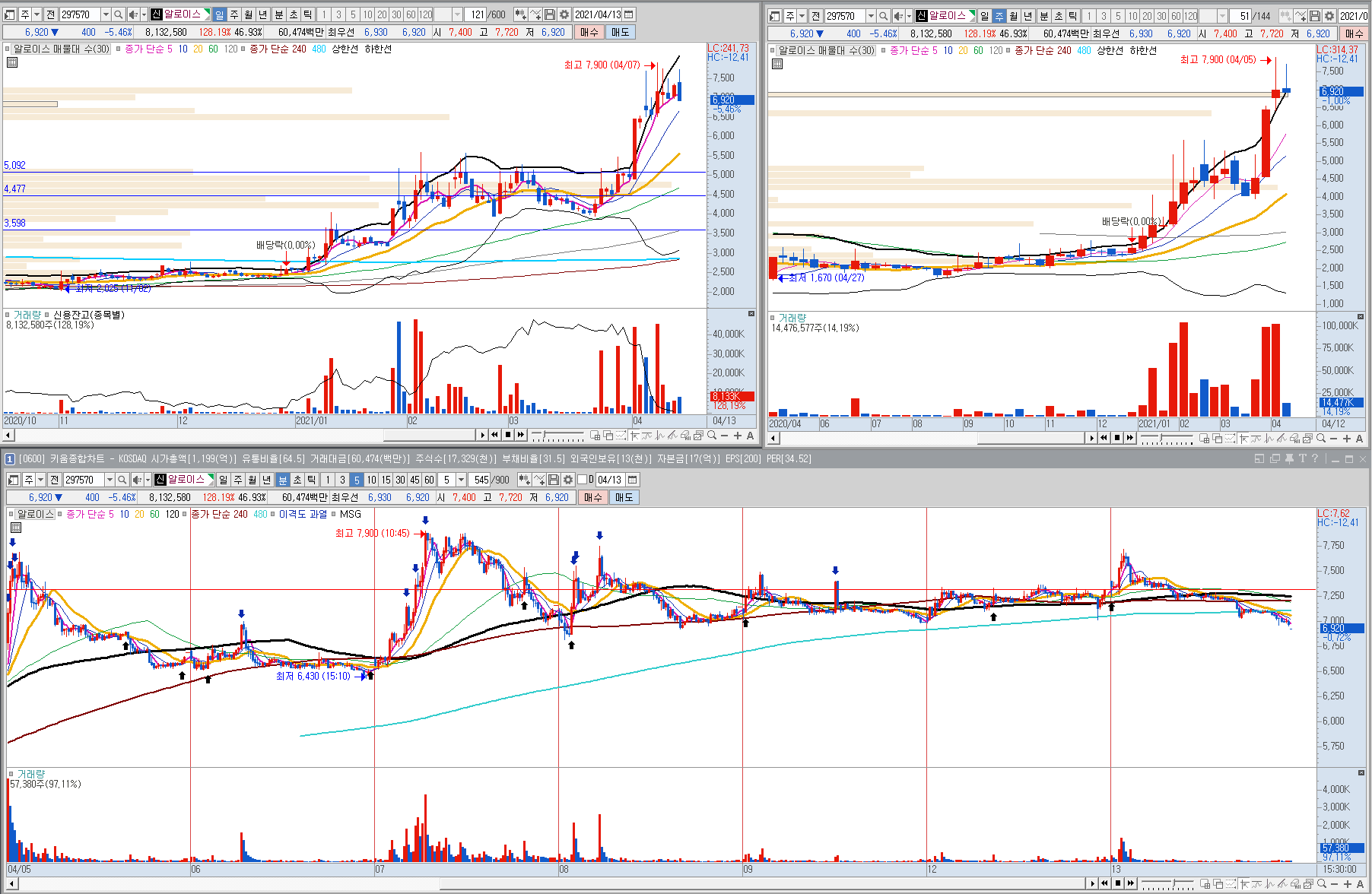Click 매수 buy button in top-left chart
The height and width of the screenshot is (894, 1372).
click(589, 32)
